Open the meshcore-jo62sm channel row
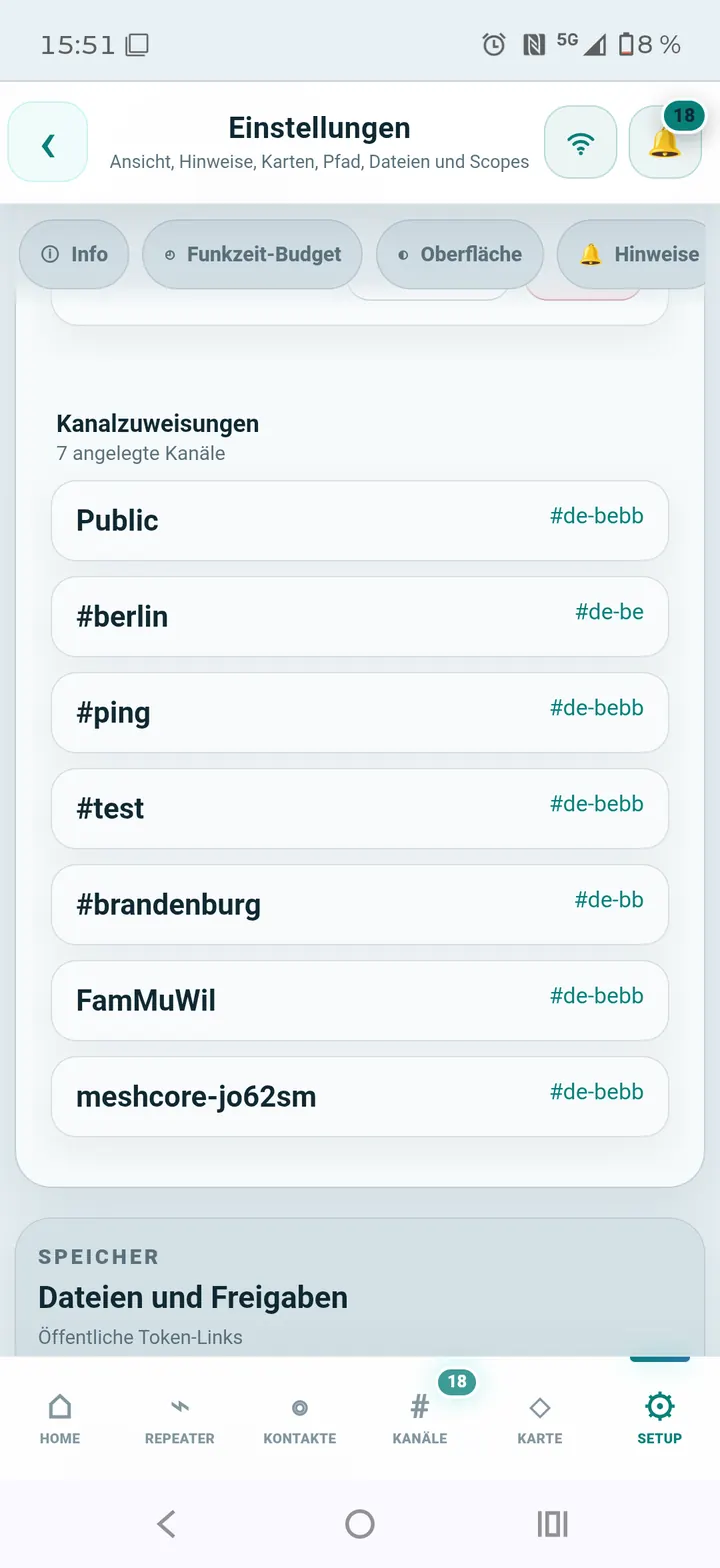 point(360,1097)
